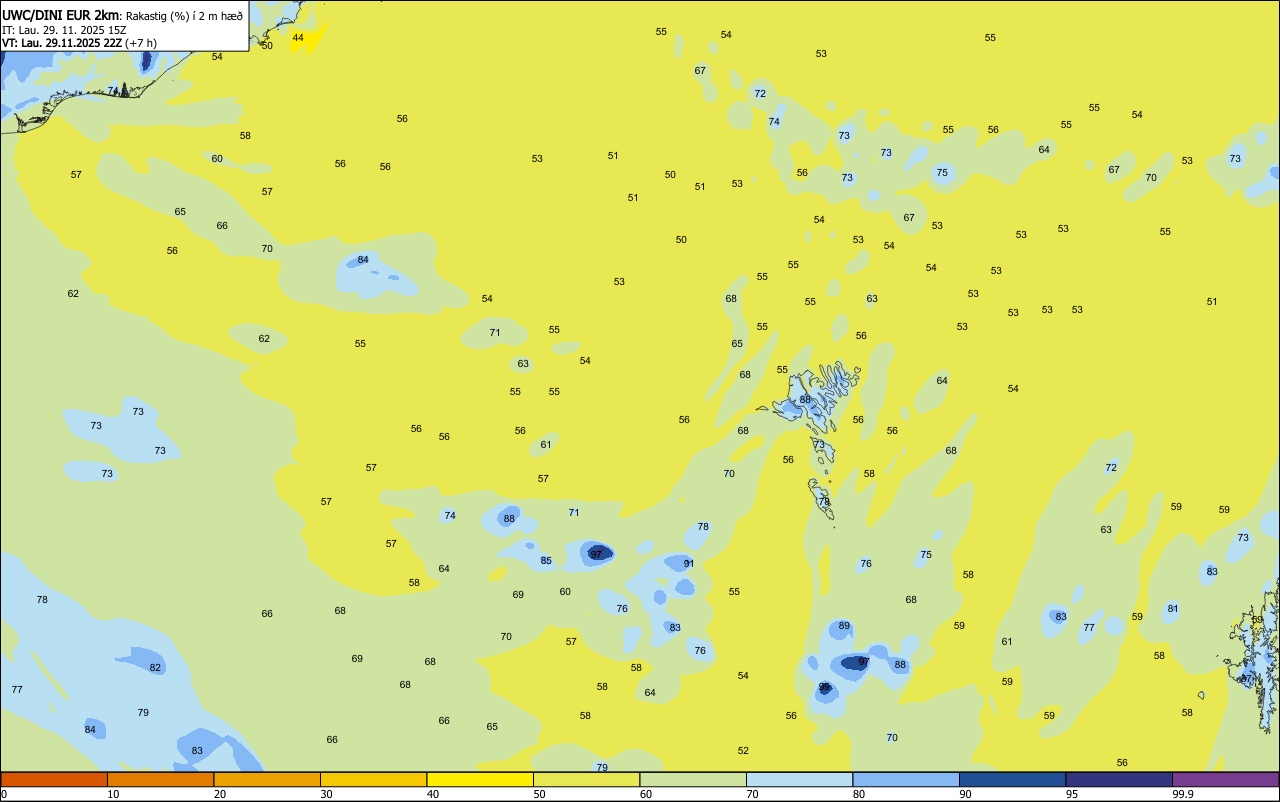Viewport: 1280px width, 802px height.
Task: Click the '0' legend tick label
Action: coord(4,794)
